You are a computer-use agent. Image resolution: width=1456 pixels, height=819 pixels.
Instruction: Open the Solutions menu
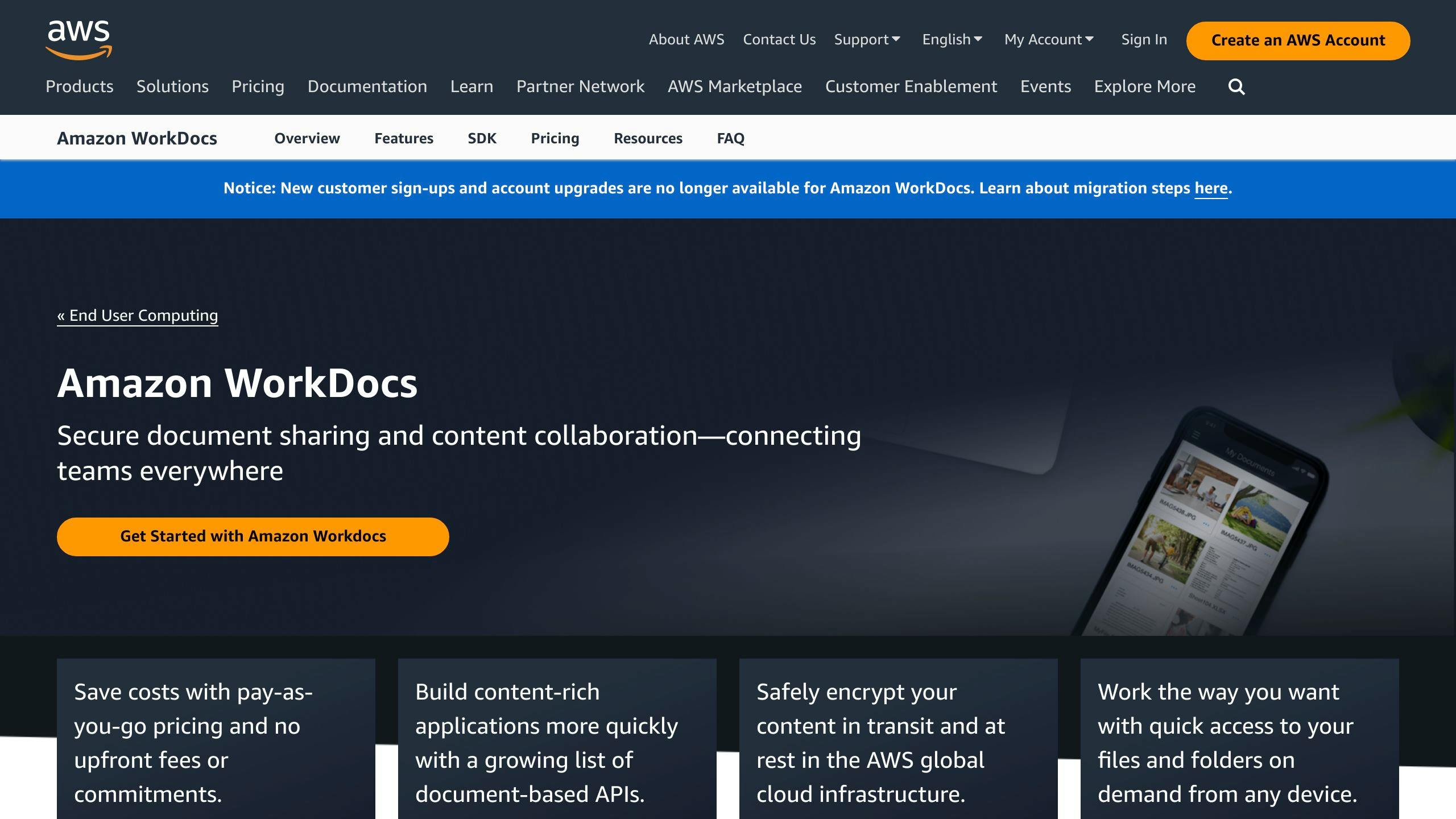point(172,86)
